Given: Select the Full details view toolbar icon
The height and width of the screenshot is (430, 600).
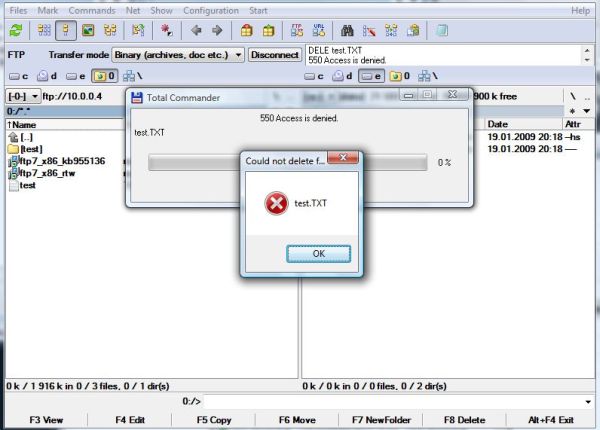Looking at the screenshot, I should coord(66,30).
